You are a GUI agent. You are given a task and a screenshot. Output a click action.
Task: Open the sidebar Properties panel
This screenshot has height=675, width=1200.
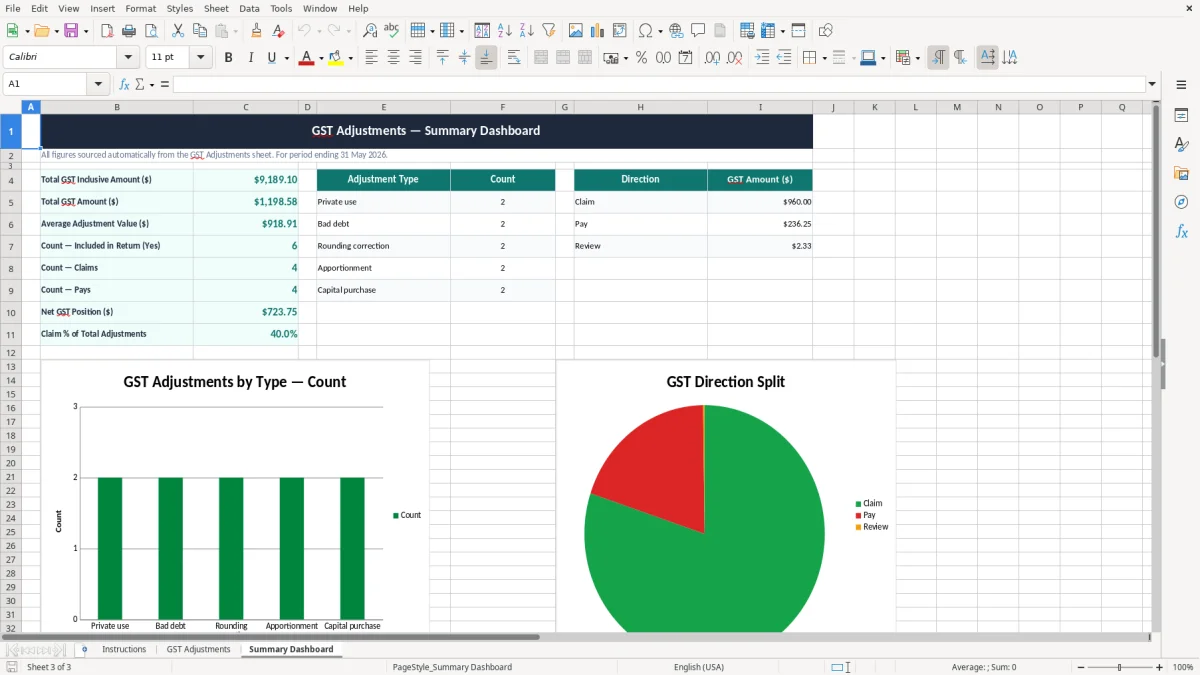click(x=1181, y=116)
